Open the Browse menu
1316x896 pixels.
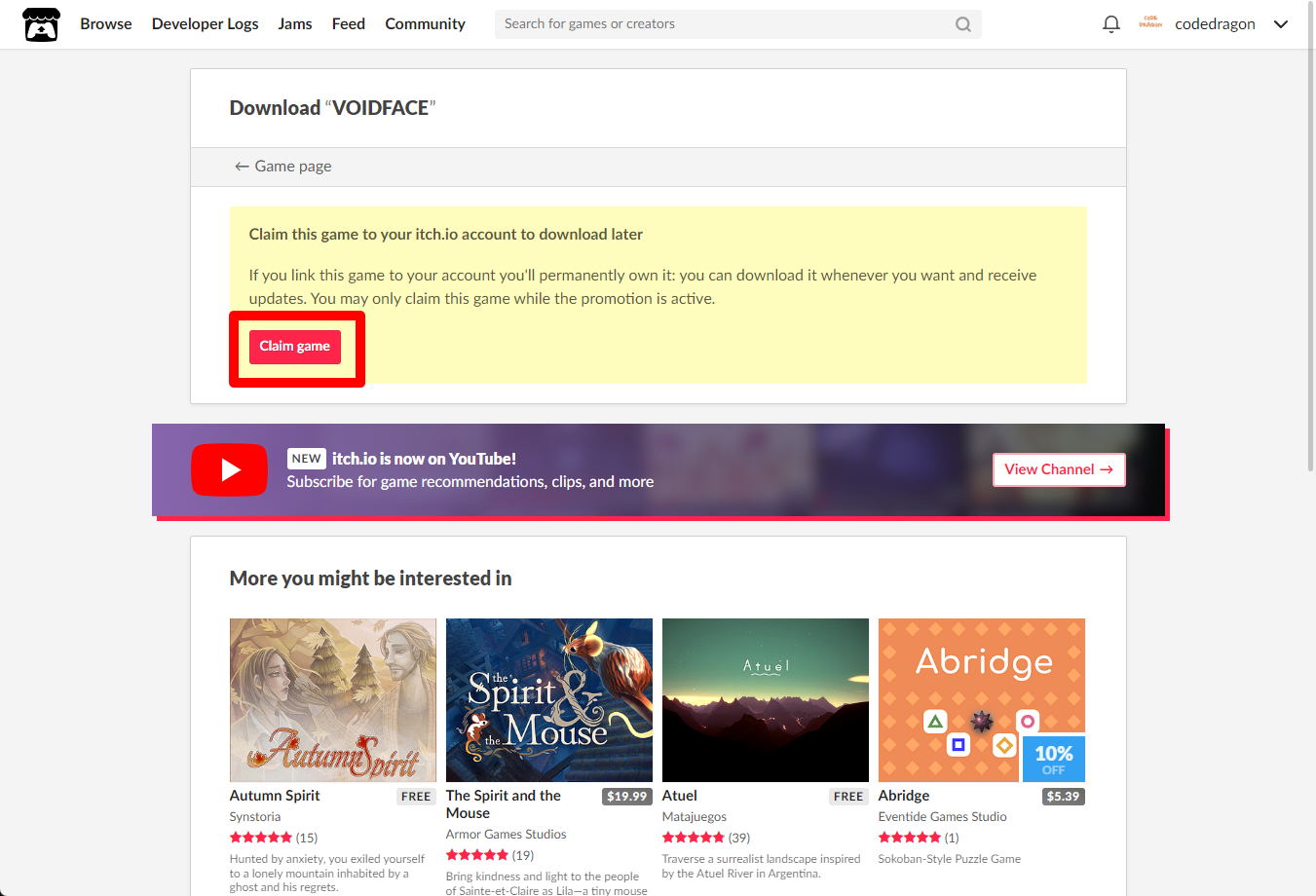[x=106, y=24]
